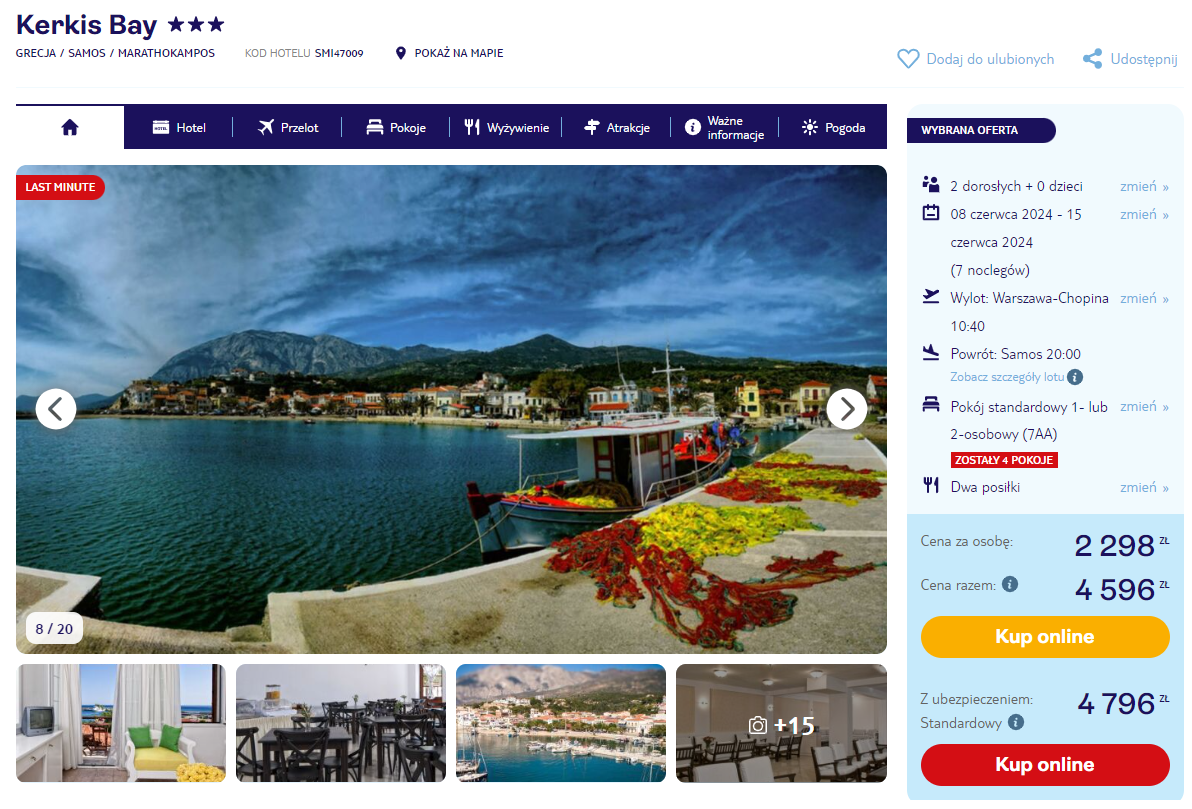The width and height of the screenshot is (1192, 809).
Task: Click the heart icon to add to favorites
Action: [x=908, y=59]
